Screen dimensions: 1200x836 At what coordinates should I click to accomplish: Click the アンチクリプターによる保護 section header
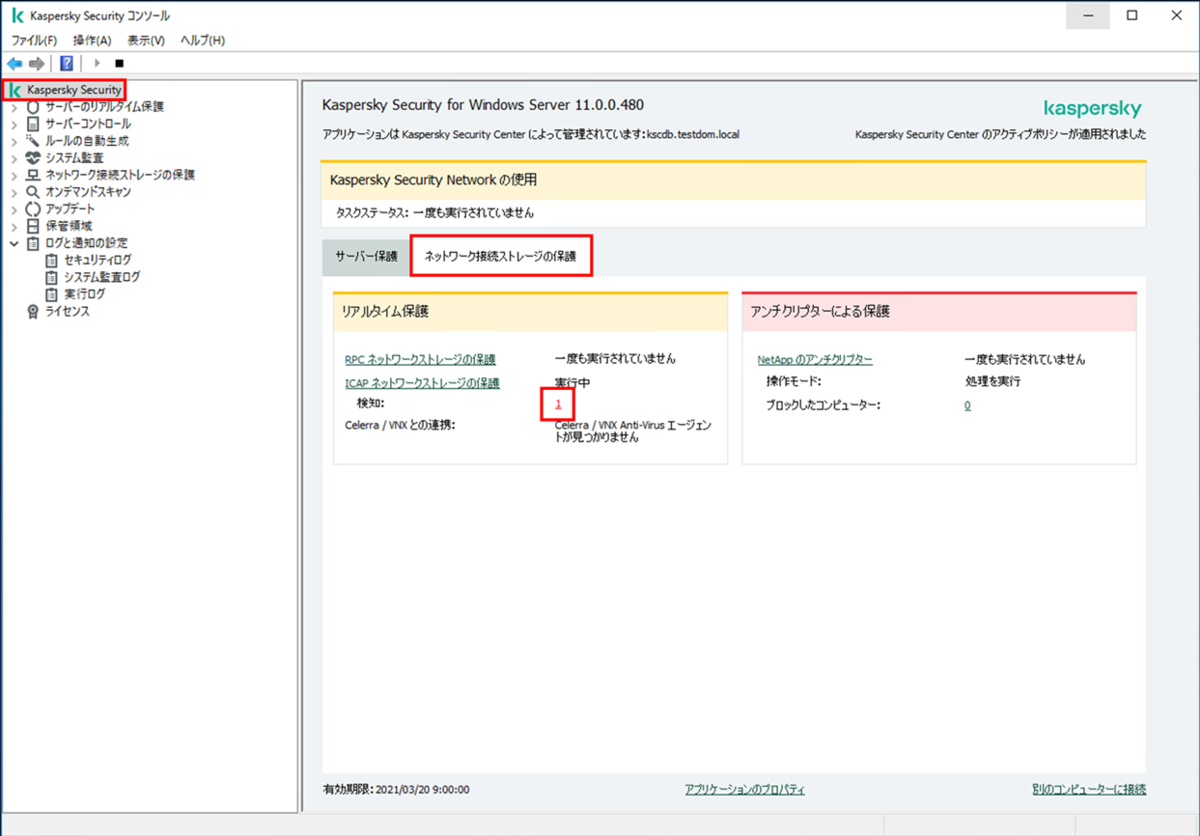coord(939,312)
